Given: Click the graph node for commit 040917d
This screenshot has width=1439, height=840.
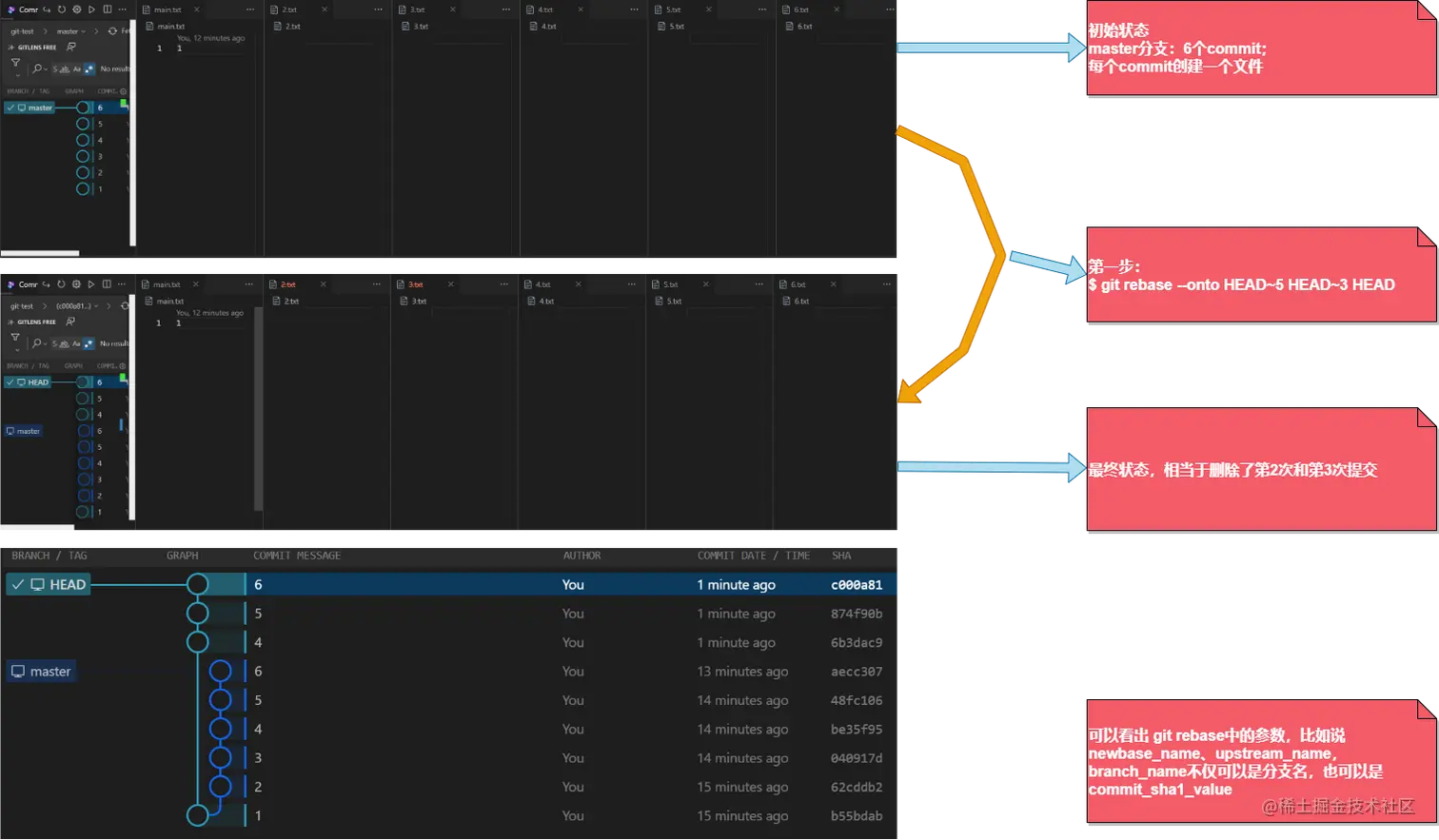Looking at the screenshot, I should click(x=220, y=757).
